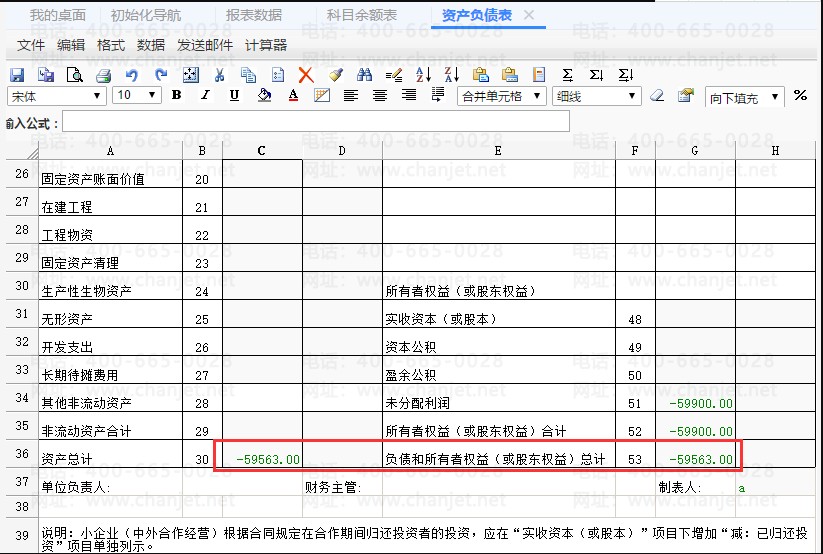Click the last Sigma sum icon

click(625, 75)
